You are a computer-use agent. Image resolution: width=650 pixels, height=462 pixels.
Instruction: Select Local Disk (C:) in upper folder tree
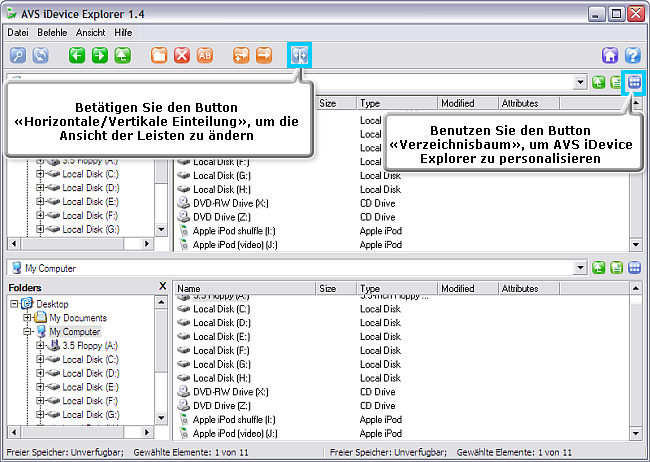coord(90,174)
